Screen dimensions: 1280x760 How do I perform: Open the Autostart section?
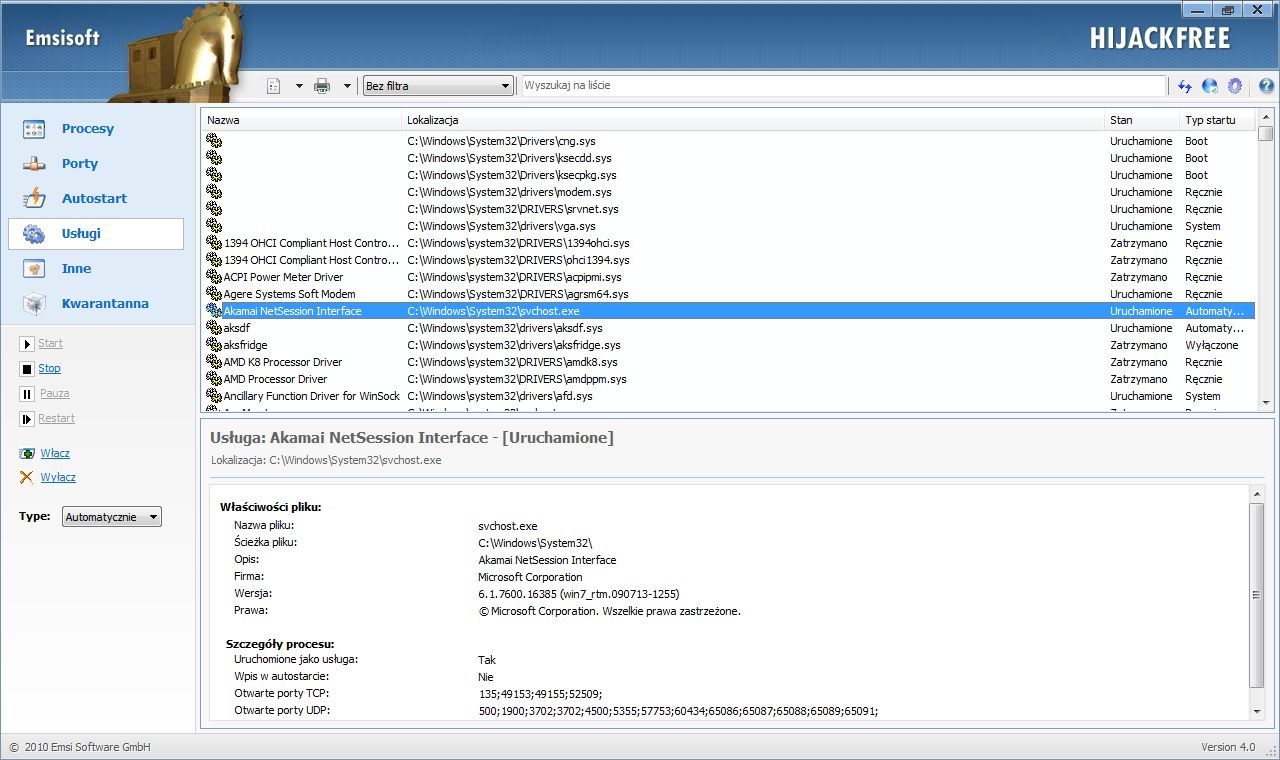(x=96, y=199)
